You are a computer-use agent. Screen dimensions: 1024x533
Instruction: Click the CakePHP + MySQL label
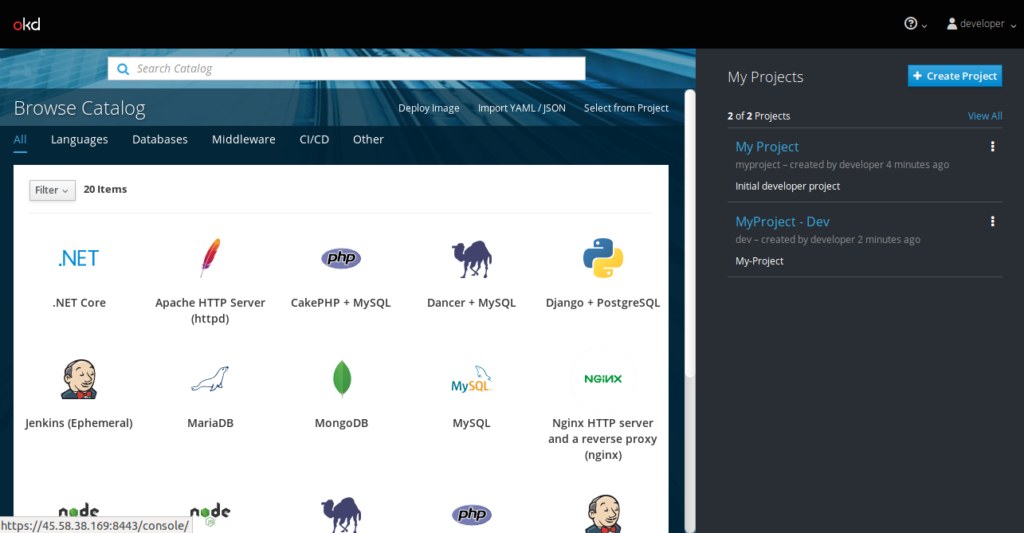pos(341,303)
